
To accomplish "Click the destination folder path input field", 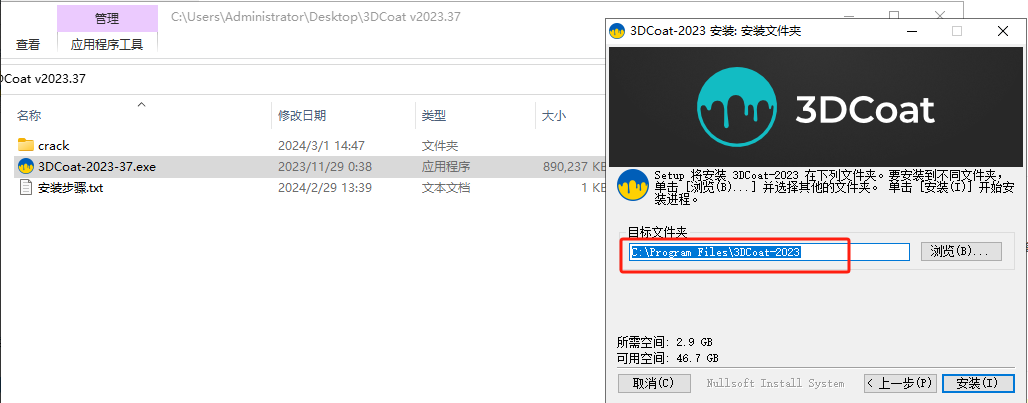I will 768,252.
